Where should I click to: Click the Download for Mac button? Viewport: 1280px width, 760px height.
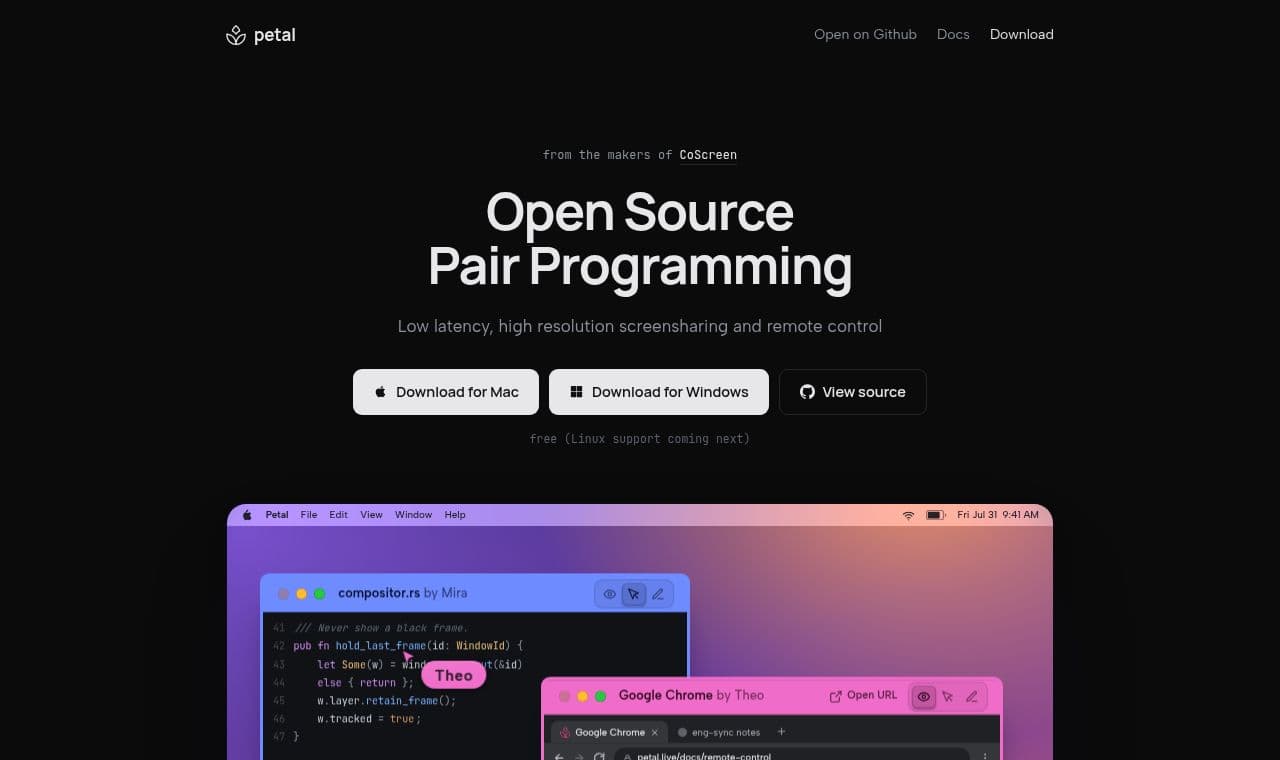[446, 392]
